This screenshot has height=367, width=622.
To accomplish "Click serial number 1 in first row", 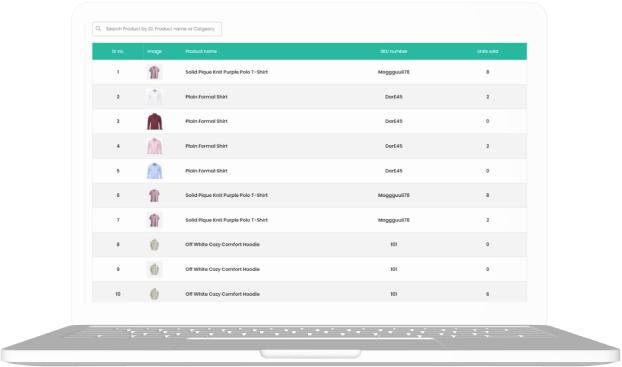I will coord(118,72).
